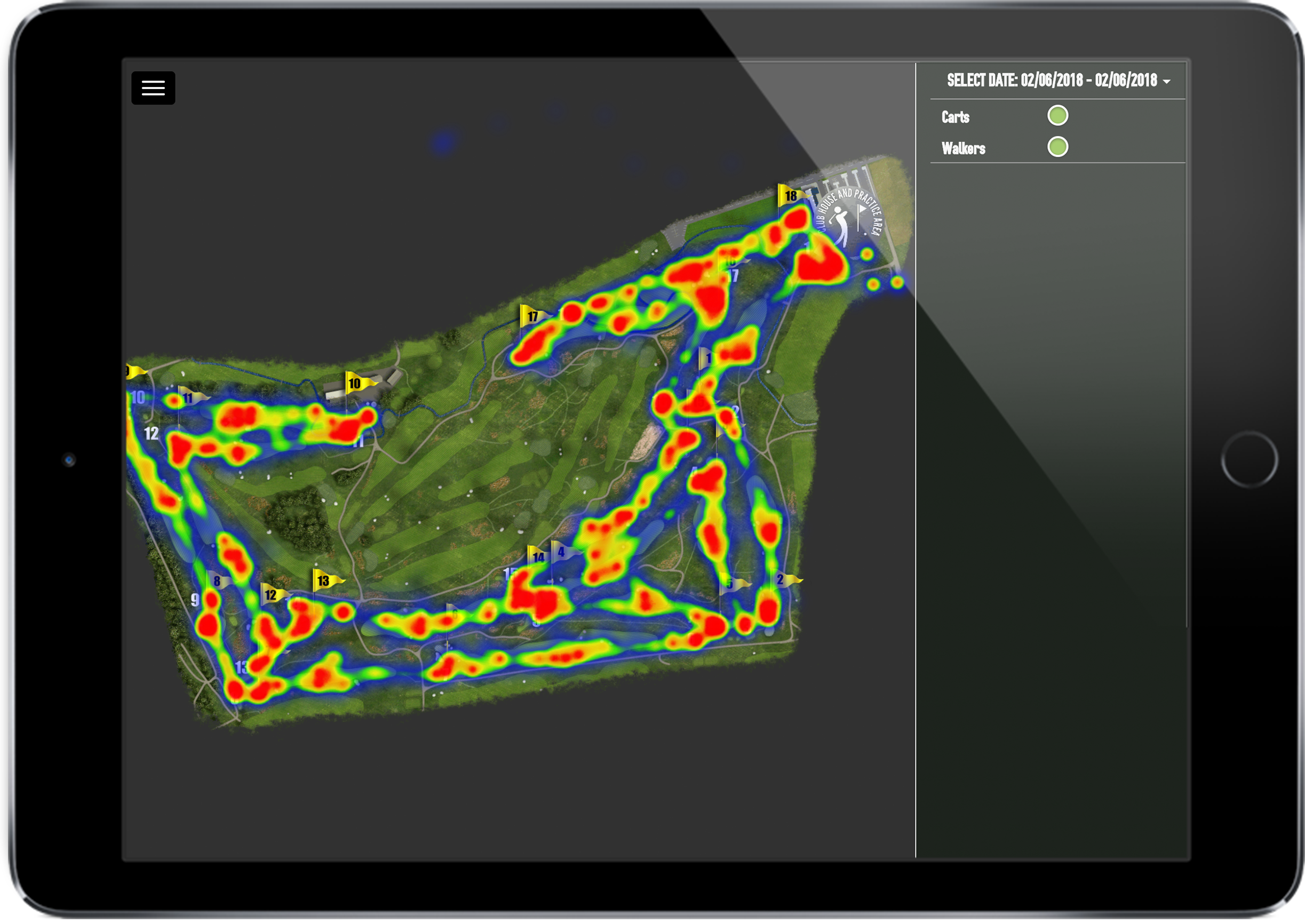Open the hamburger menu

[x=153, y=88]
